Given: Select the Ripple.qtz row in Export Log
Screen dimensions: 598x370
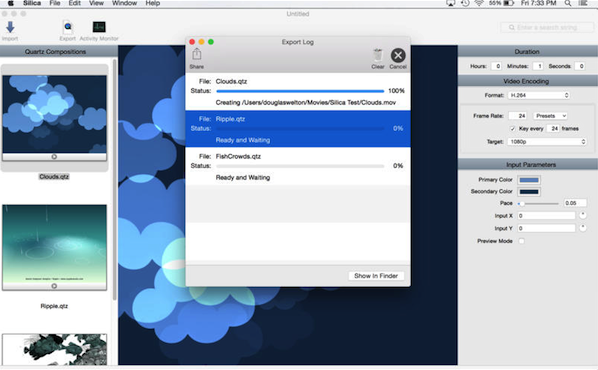Looking at the screenshot, I should click(x=298, y=129).
